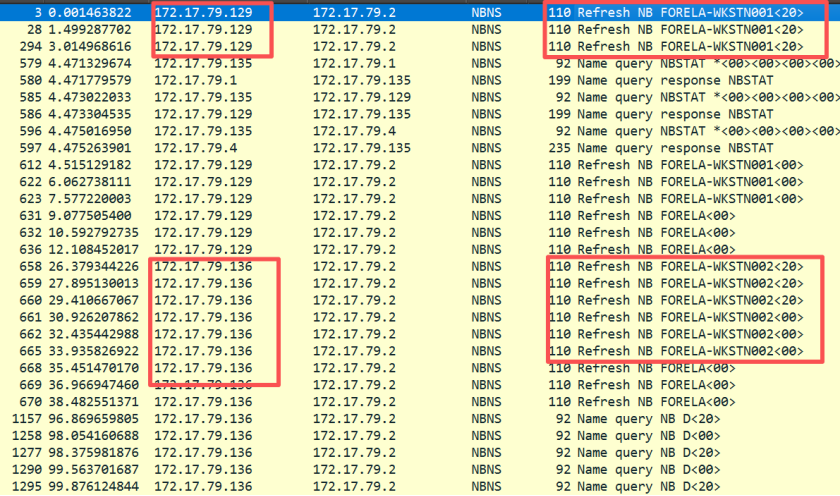Select packet number 3 row
This screenshot has height=496, width=840.
click(420, 12)
